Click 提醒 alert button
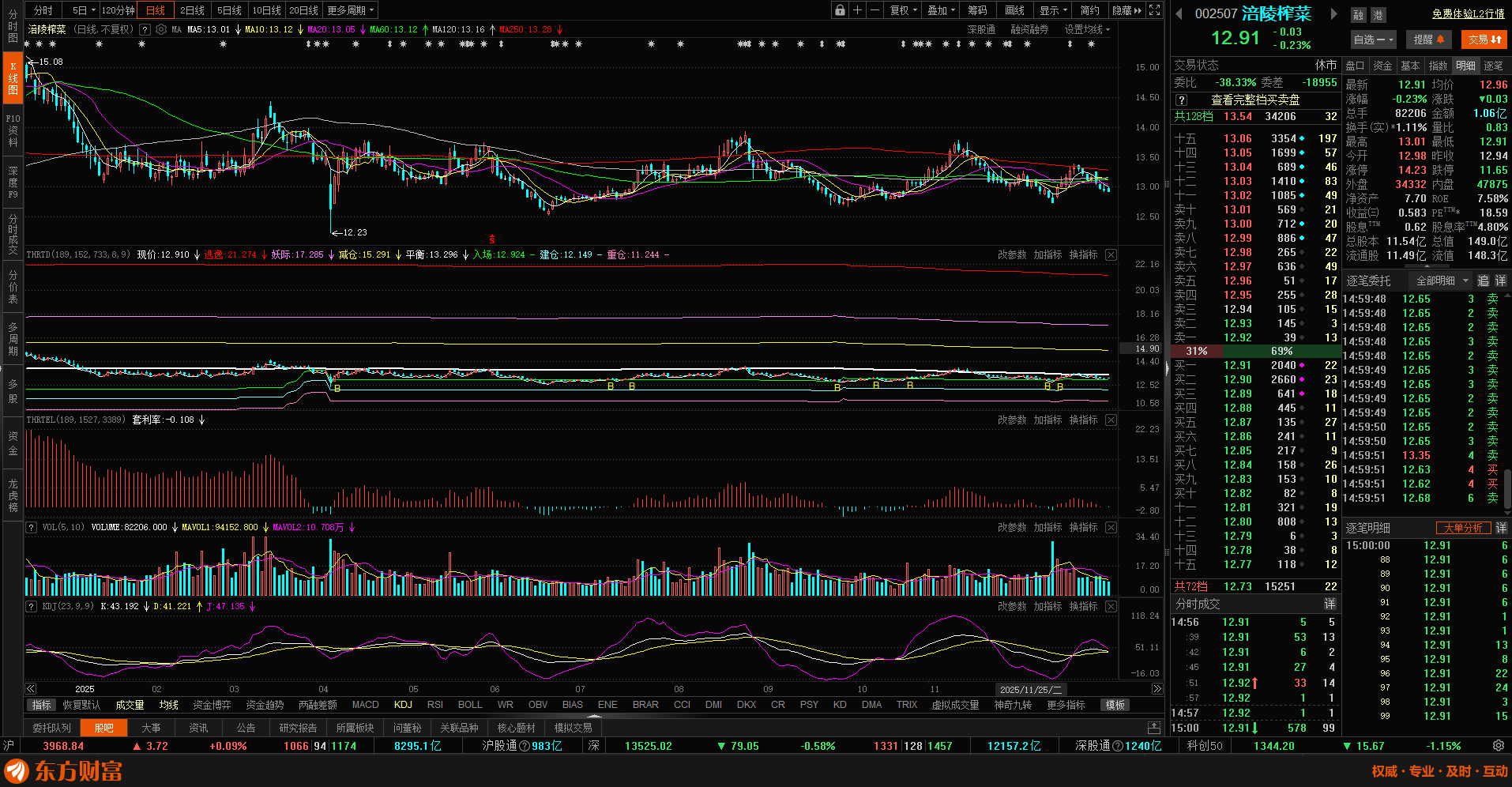 point(1429,40)
